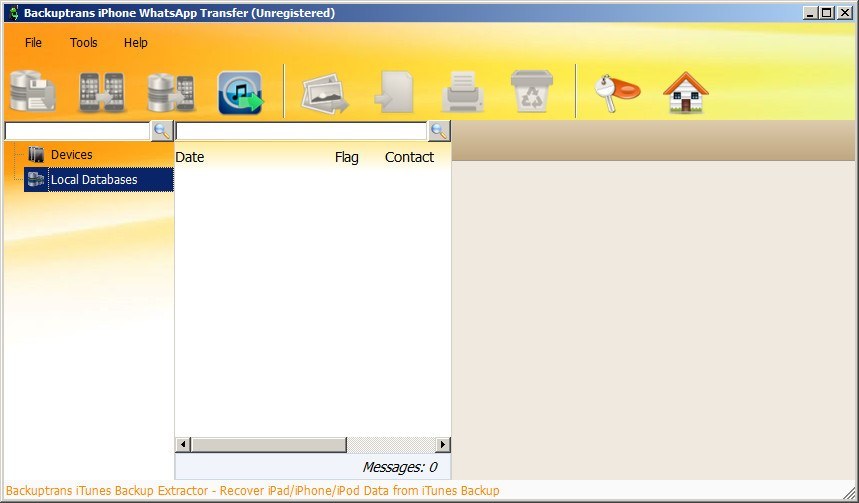Click the Messages: 0 counter text
859x503 pixels.
[399, 467]
